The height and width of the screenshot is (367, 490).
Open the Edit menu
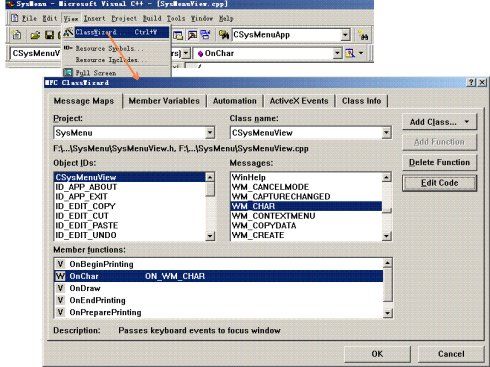[50, 18]
